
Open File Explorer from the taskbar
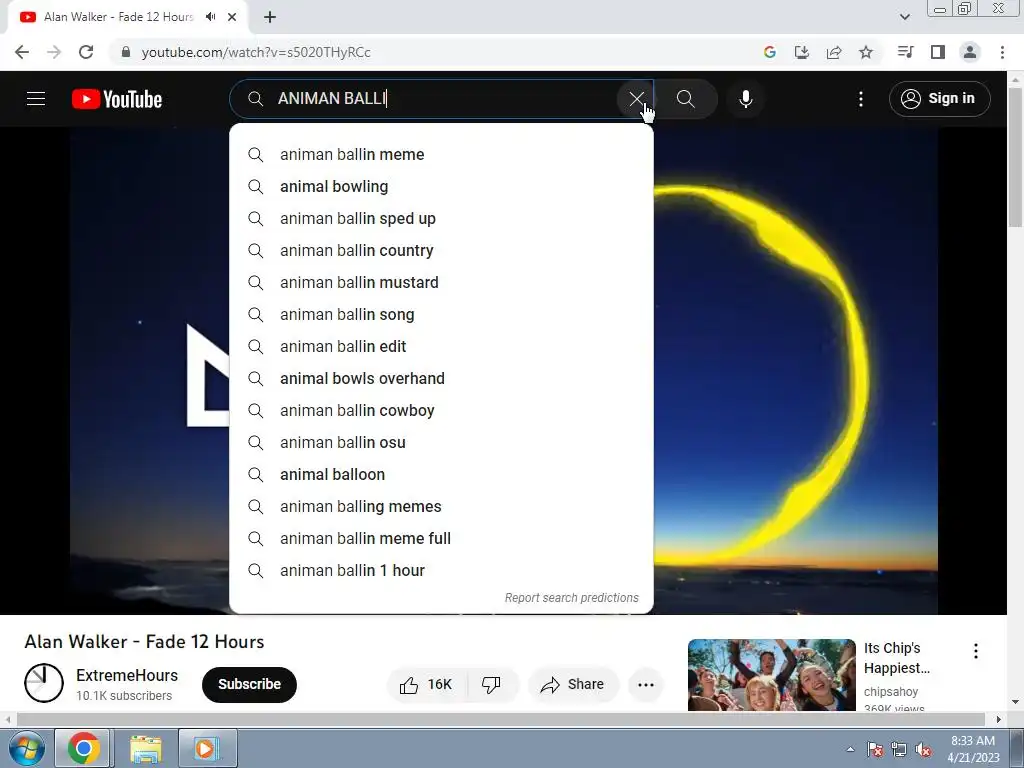point(146,748)
